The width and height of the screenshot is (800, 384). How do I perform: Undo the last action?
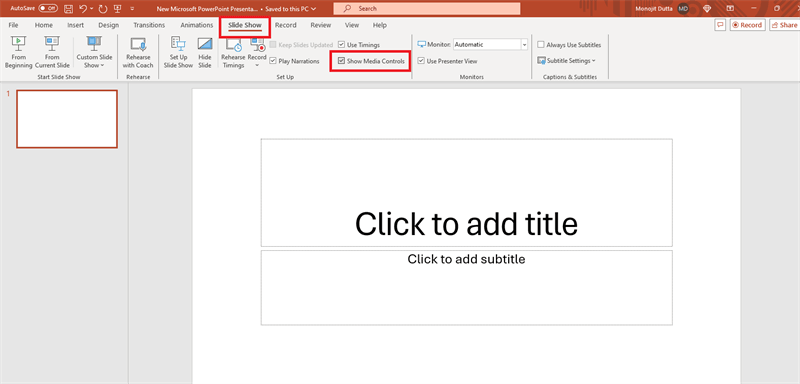tap(83, 9)
